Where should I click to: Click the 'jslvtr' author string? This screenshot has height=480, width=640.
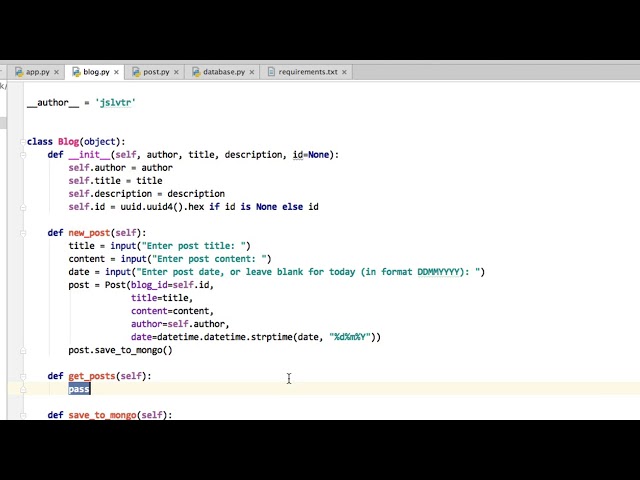pos(115,102)
